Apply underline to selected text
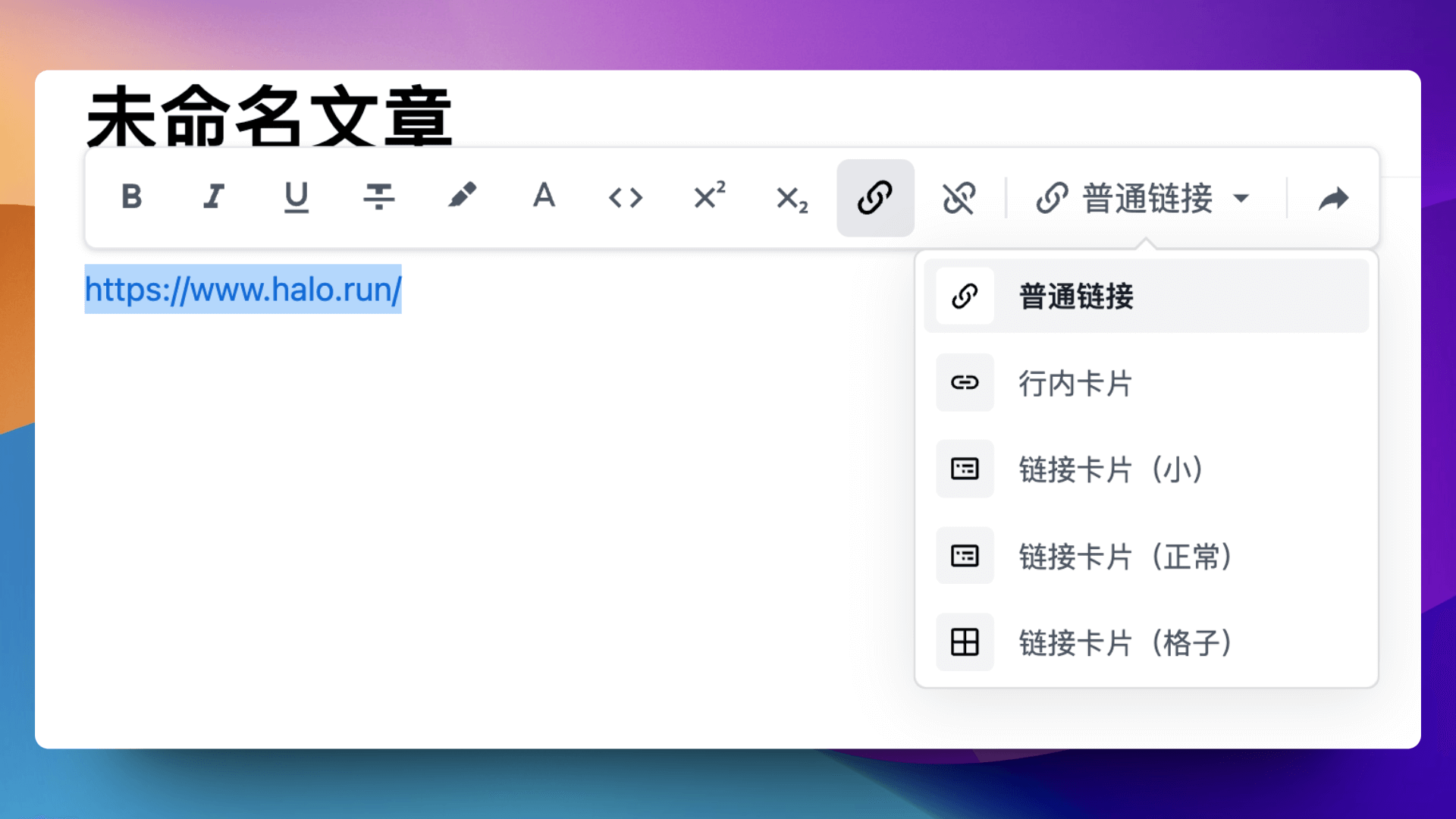This screenshot has height=819, width=1456. [296, 197]
